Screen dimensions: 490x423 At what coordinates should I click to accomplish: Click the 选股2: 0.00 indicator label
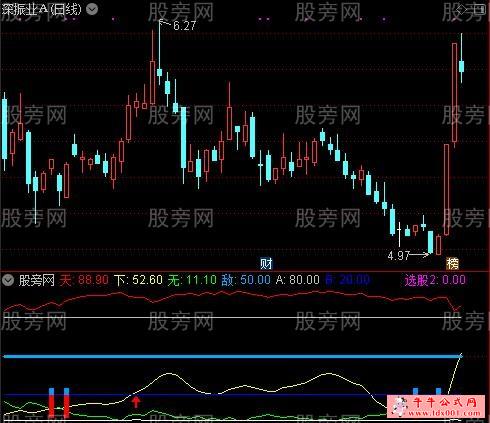click(x=435, y=280)
